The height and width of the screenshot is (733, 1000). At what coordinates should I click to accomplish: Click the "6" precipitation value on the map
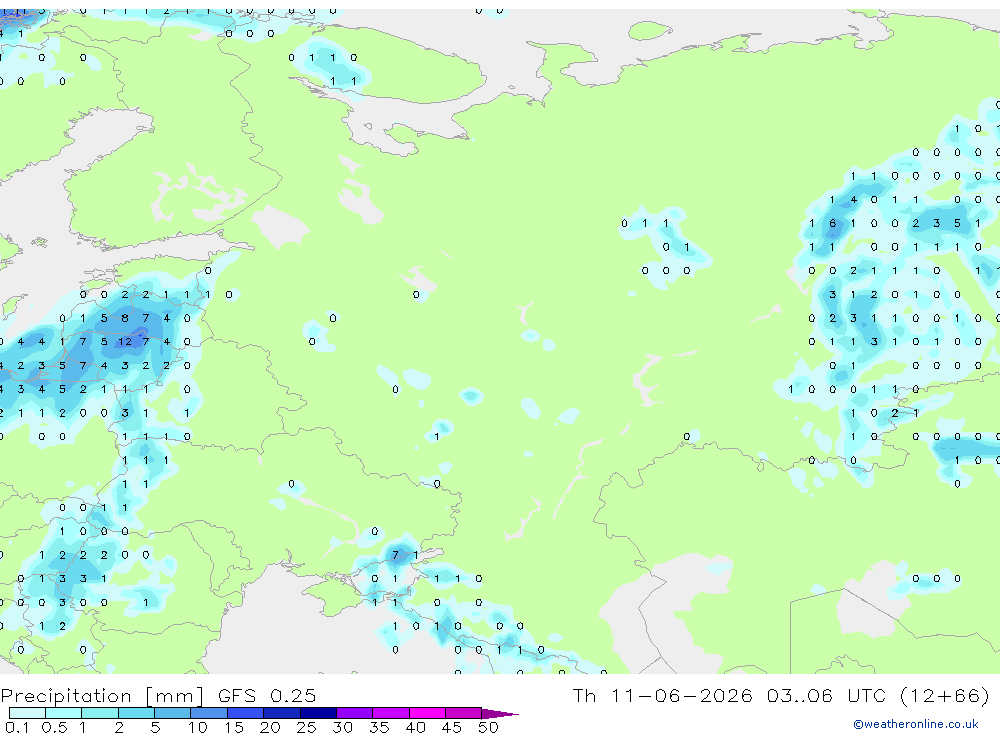pos(832,223)
